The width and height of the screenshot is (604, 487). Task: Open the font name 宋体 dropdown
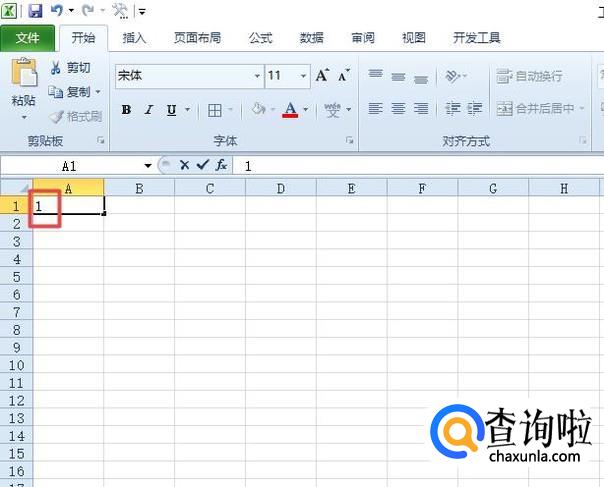pos(257,76)
